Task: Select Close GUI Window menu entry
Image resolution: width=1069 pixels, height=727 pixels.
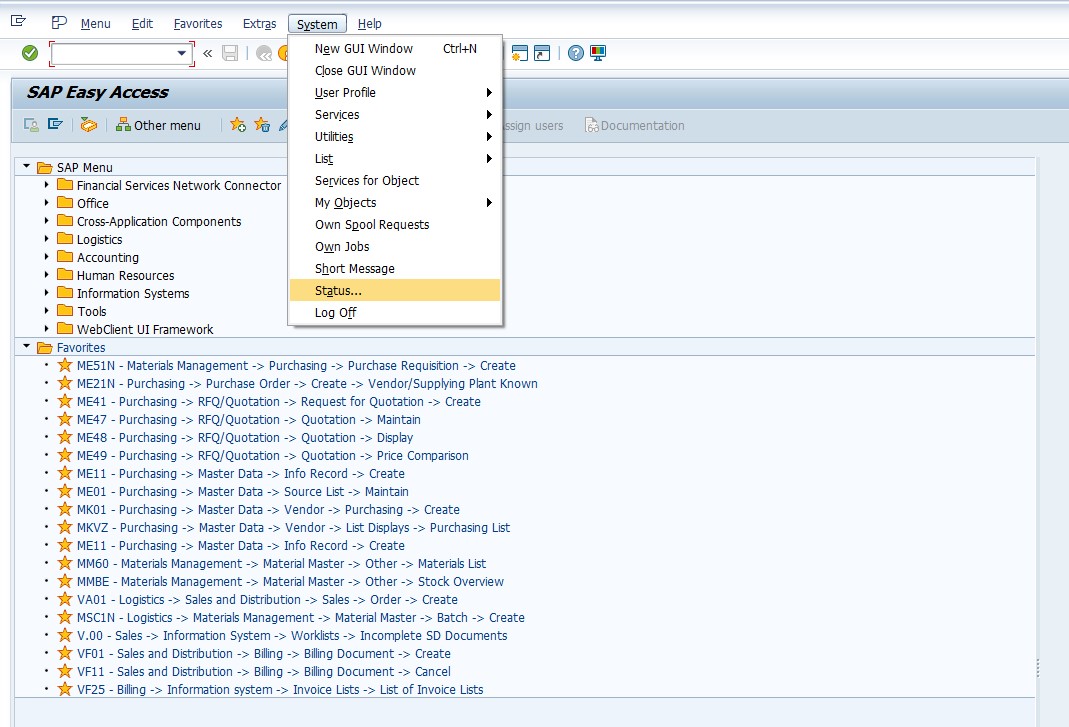Action: tap(395, 70)
